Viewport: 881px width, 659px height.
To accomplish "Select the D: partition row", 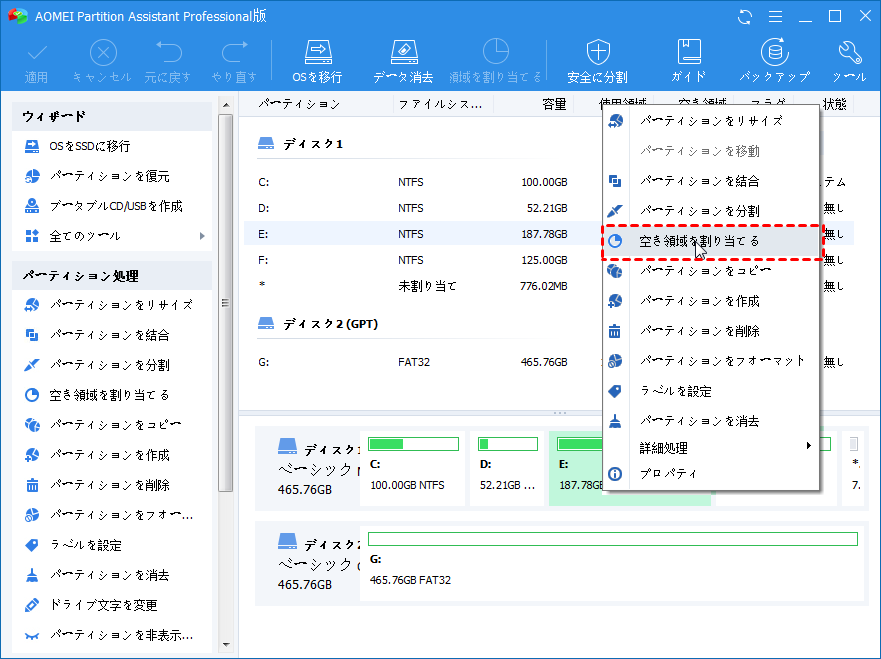I will point(423,208).
